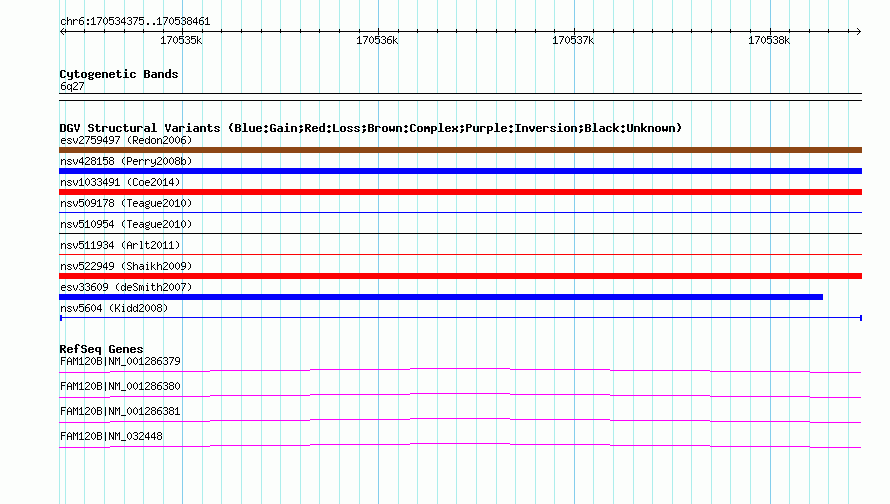The height and width of the screenshot is (504, 890).
Task: Click the 170536k ruler mark
Action: click(377, 40)
